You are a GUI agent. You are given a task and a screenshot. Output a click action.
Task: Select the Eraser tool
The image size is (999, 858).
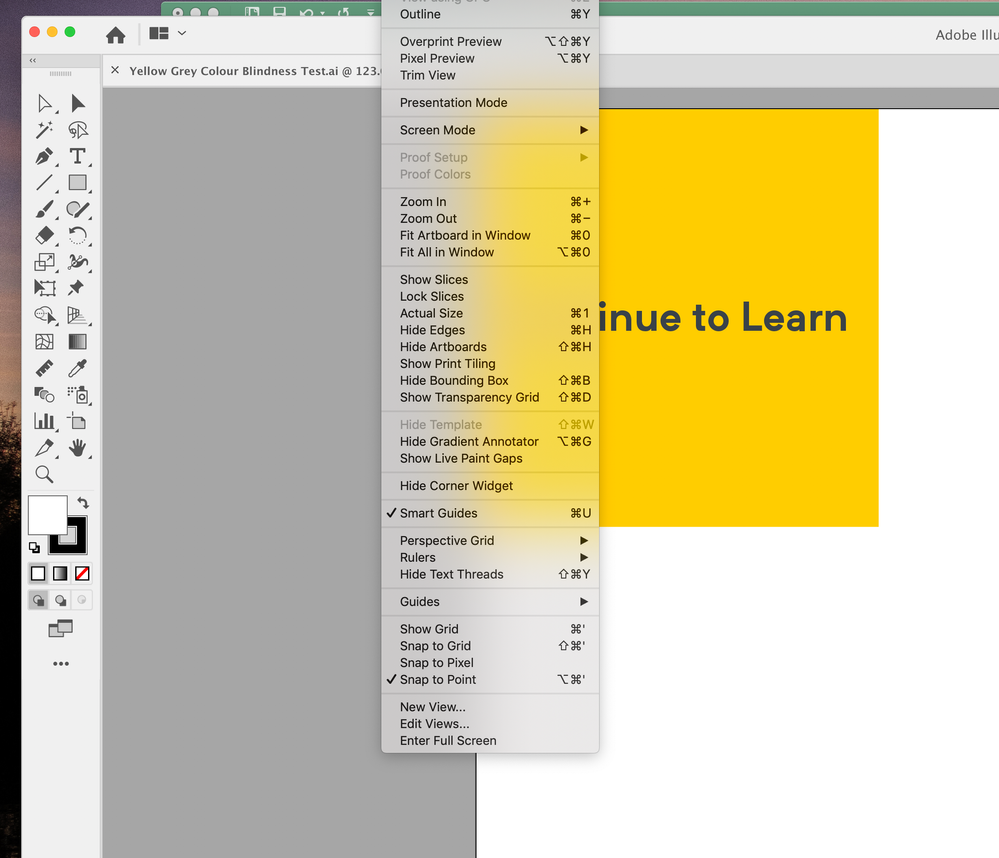[x=44, y=235]
